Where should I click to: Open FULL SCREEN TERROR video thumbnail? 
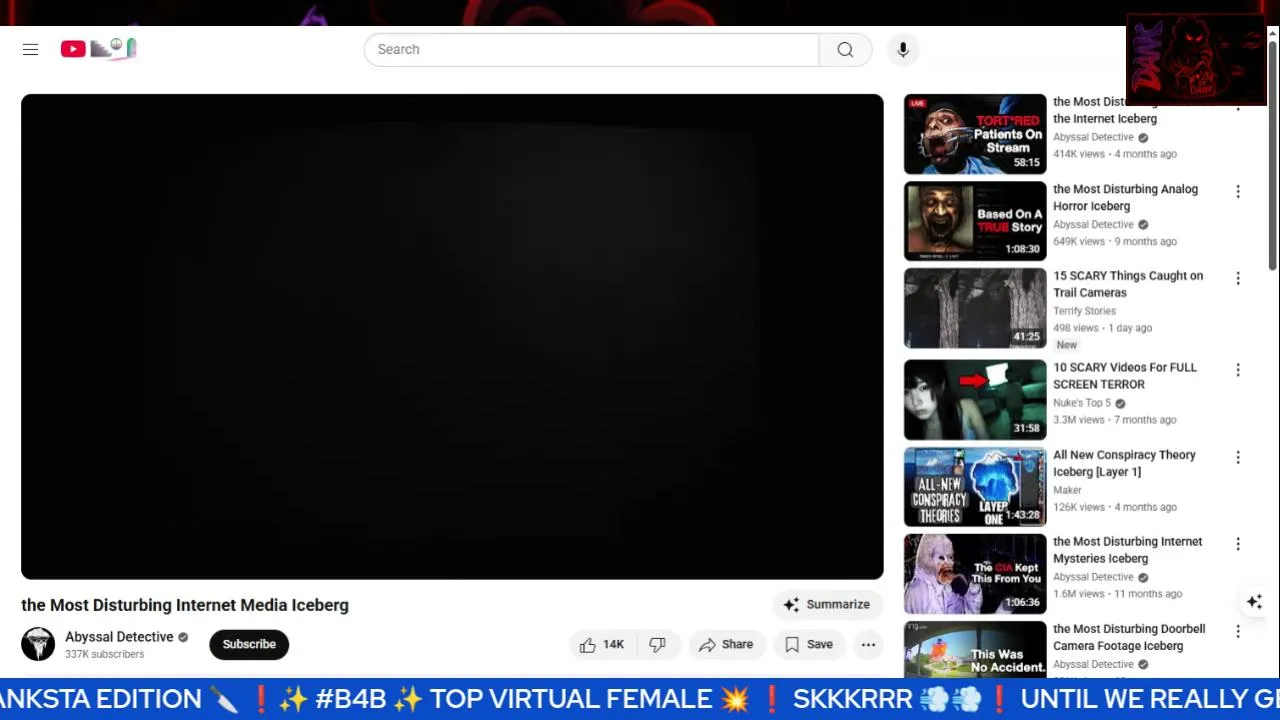(975, 400)
